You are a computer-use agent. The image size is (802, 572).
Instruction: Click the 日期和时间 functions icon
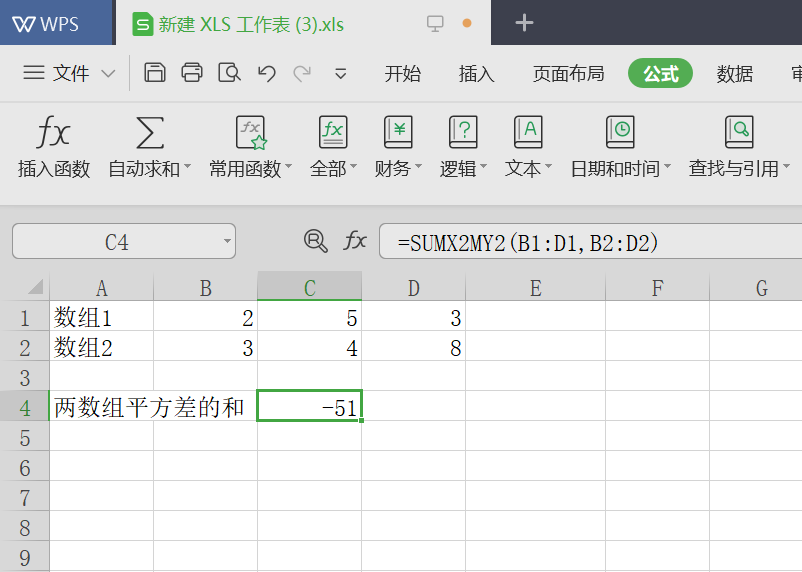pos(620,132)
